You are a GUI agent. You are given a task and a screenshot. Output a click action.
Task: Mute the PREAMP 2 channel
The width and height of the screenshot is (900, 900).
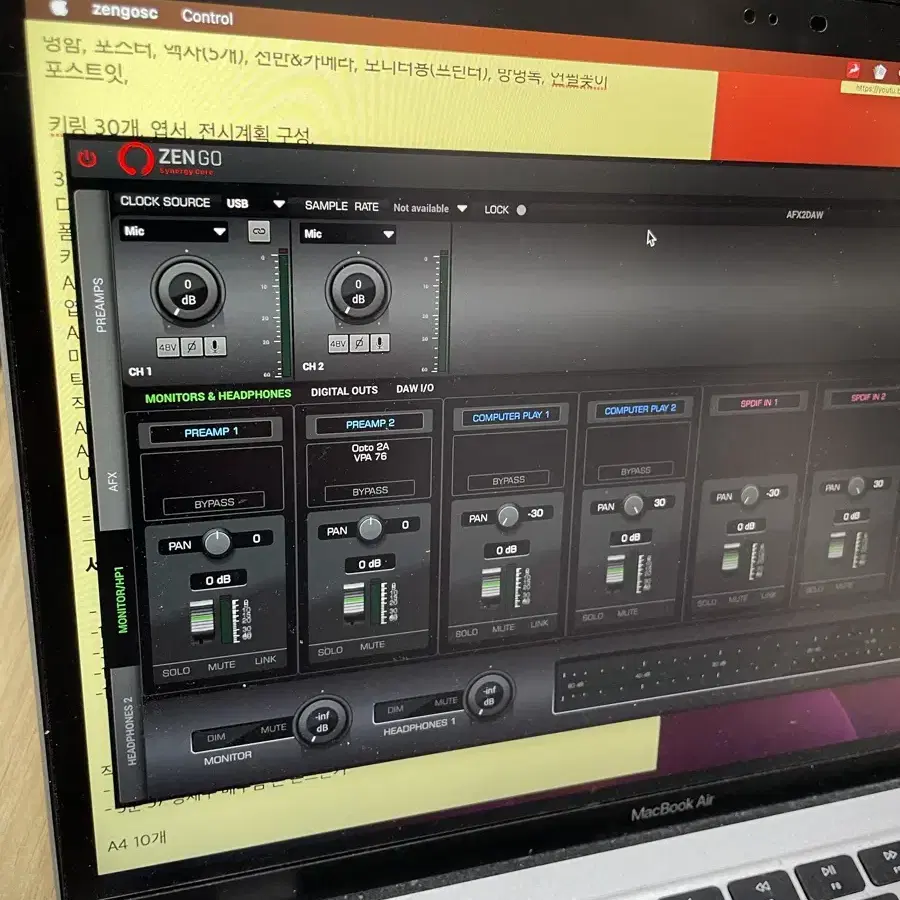pos(373,646)
